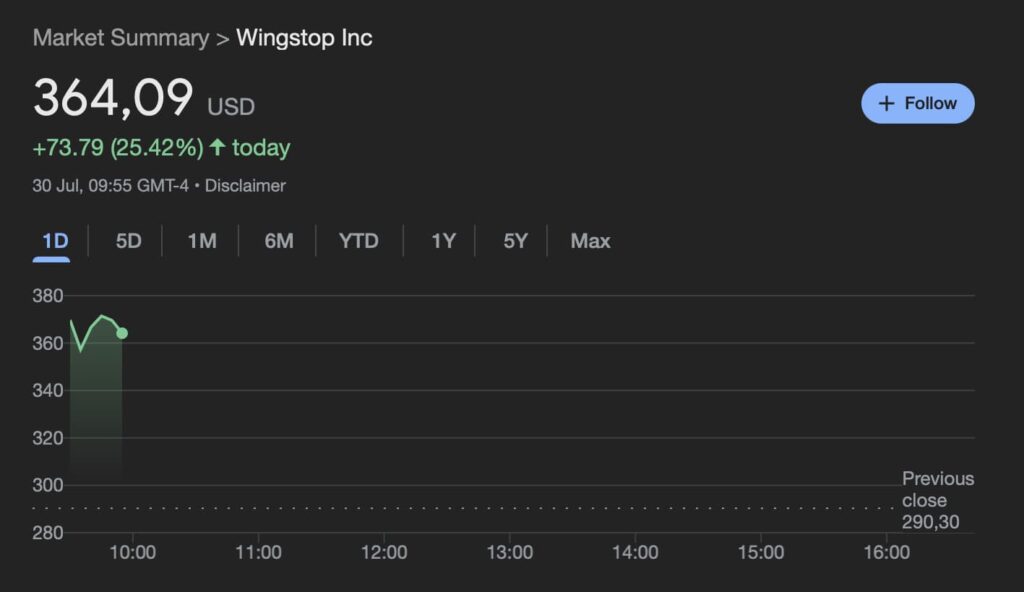Click the Wingstop Inc title

(x=304, y=38)
